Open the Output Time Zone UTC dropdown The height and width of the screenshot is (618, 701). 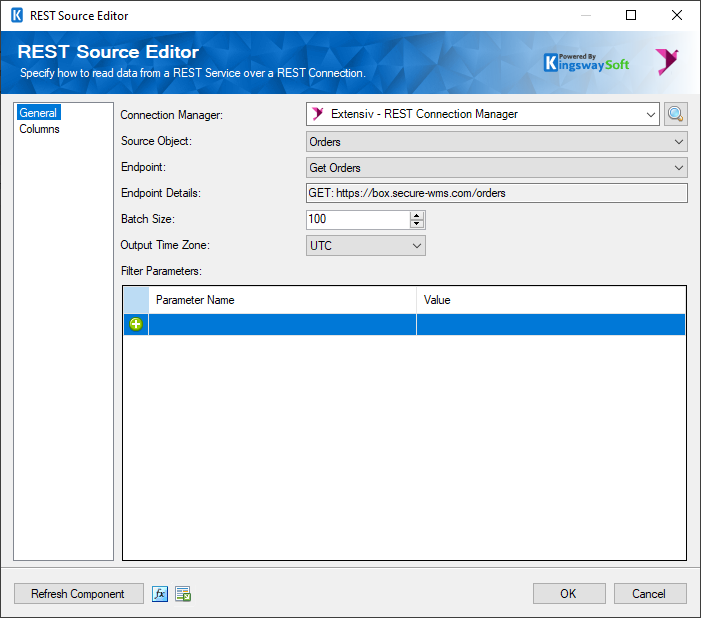coord(366,246)
